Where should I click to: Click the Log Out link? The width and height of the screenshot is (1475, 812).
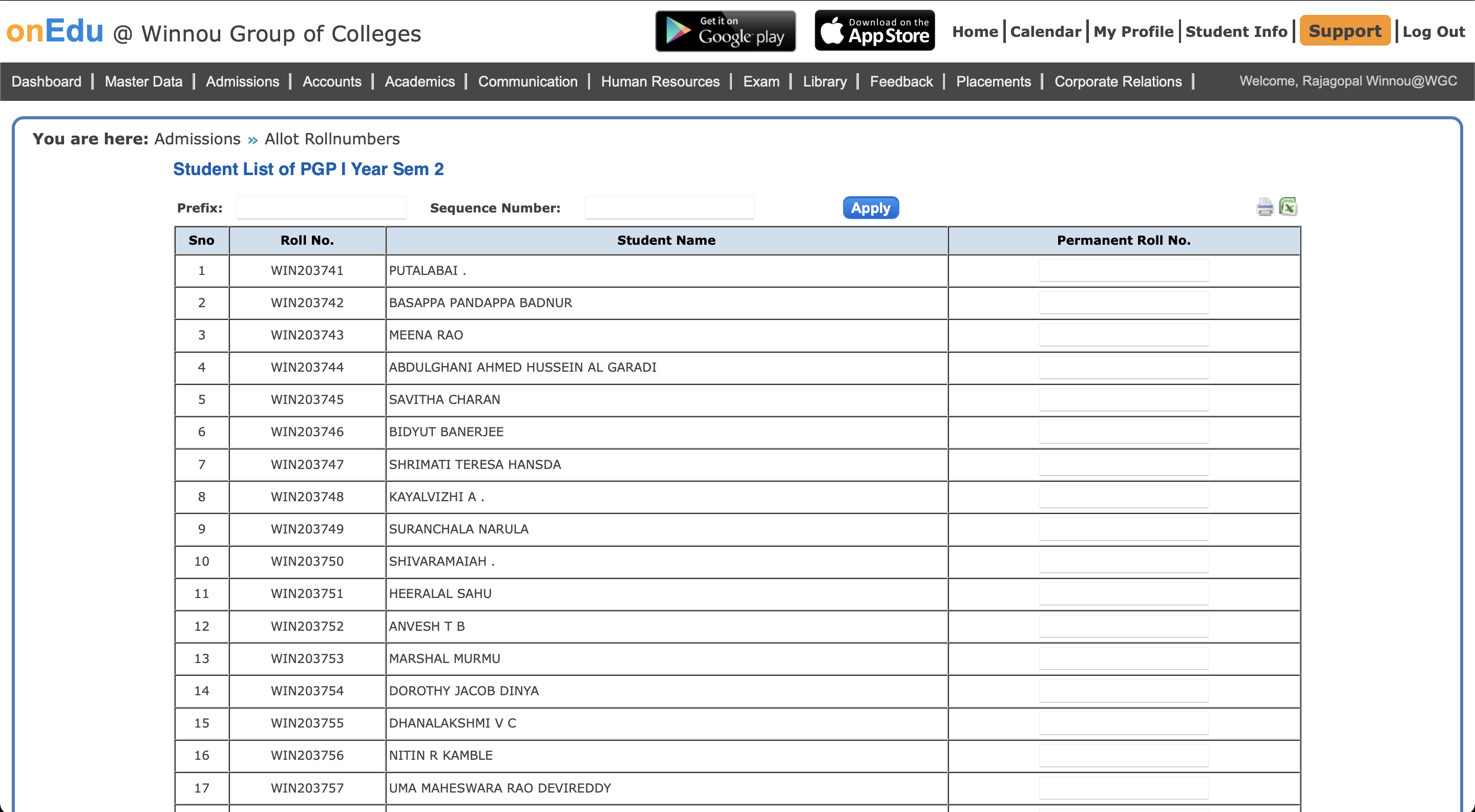(1433, 32)
